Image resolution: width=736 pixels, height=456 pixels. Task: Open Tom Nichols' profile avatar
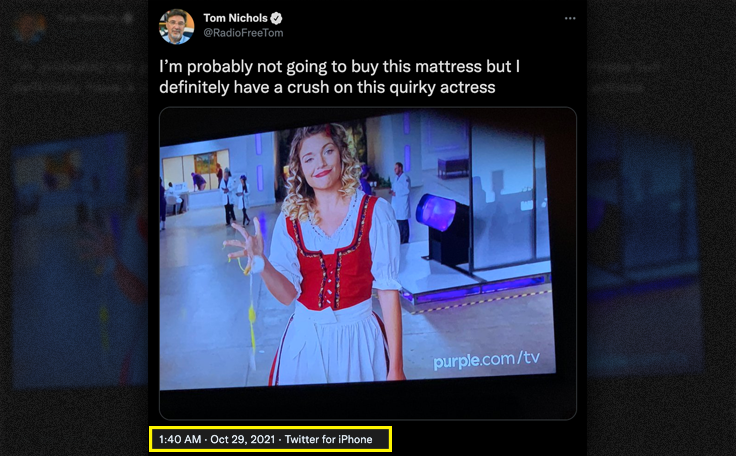point(176,26)
